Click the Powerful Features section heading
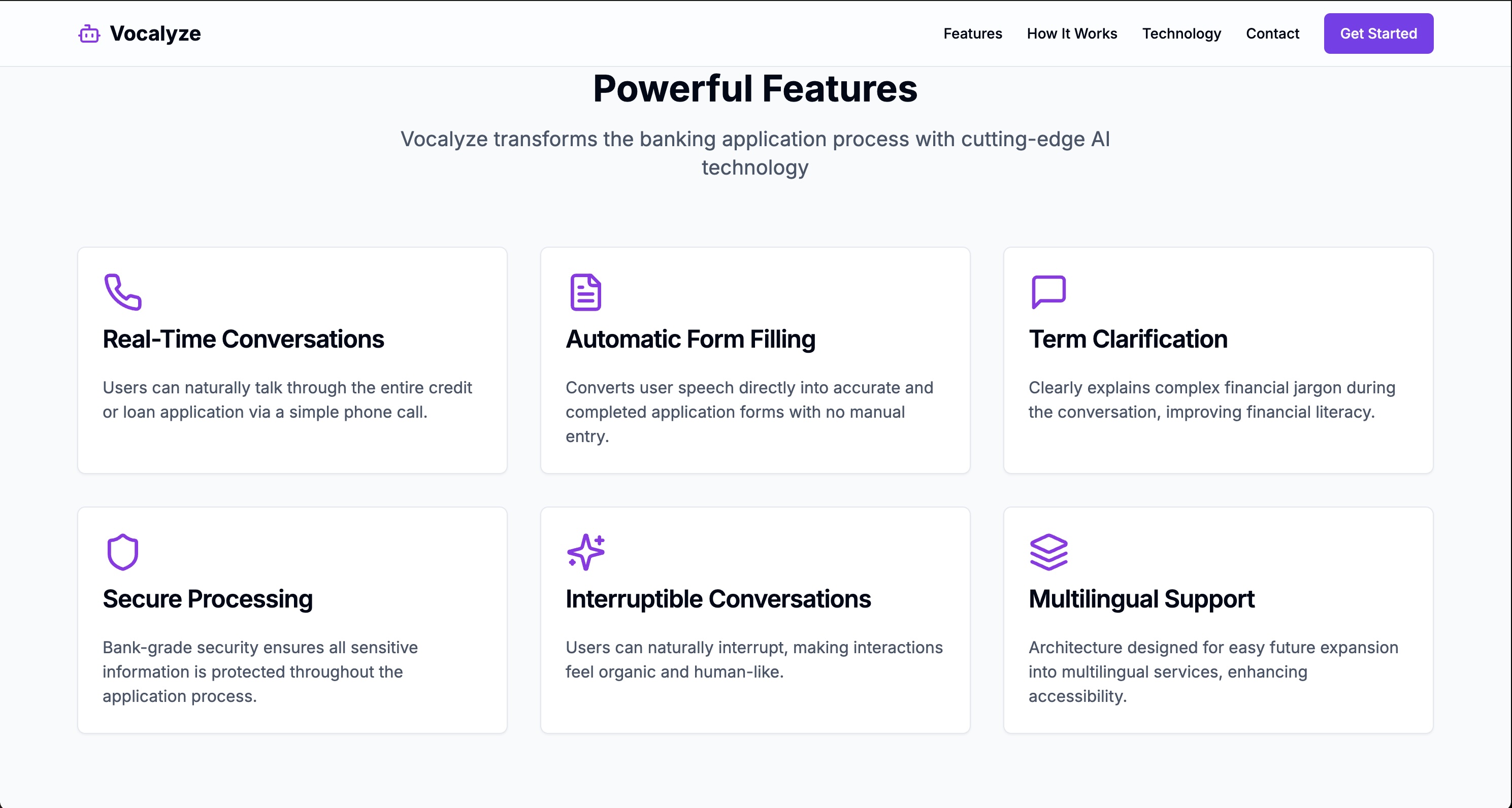The image size is (1512, 808). coord(755,89)
